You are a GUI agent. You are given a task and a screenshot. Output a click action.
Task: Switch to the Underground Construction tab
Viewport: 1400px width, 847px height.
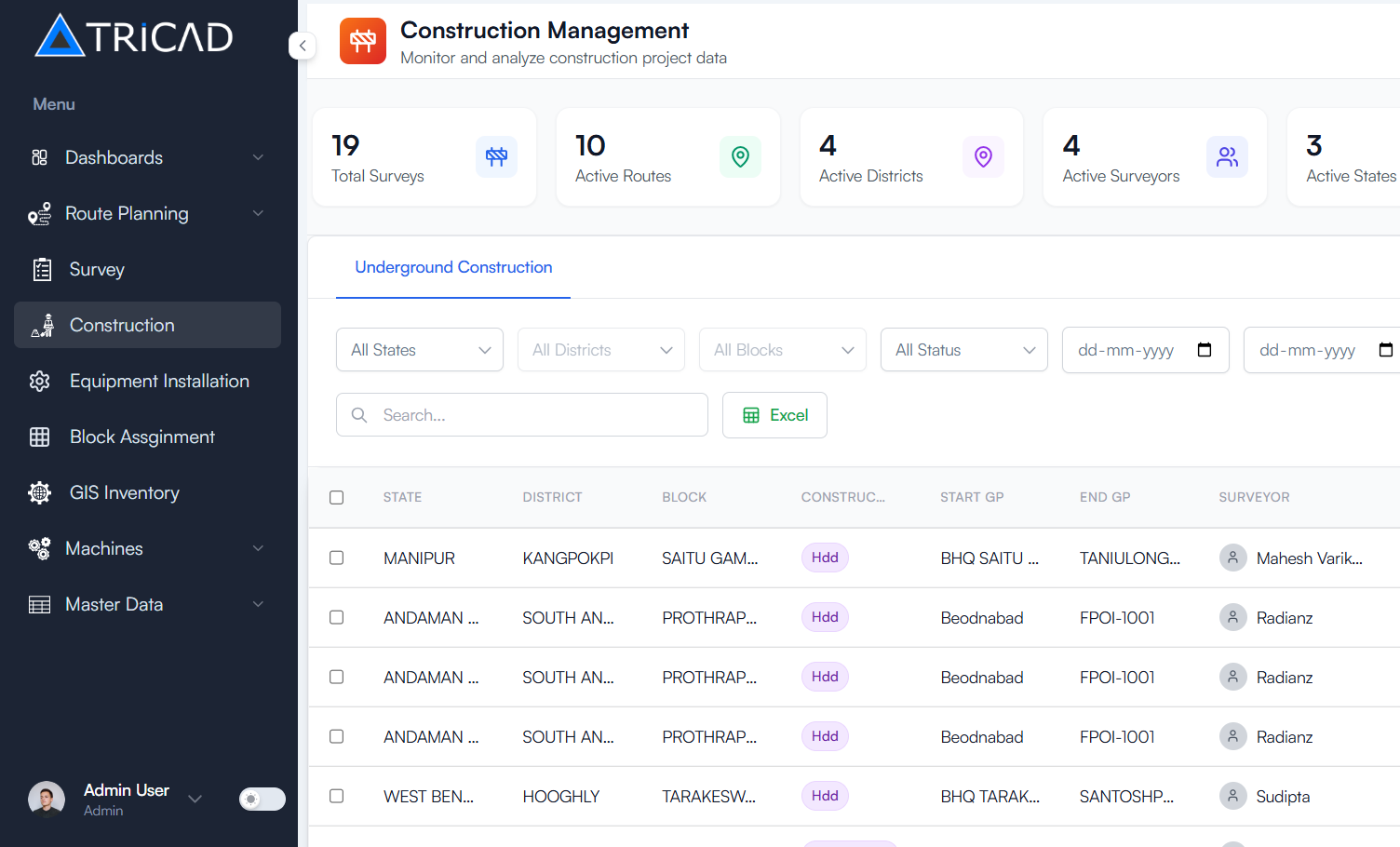pos(453,267)
